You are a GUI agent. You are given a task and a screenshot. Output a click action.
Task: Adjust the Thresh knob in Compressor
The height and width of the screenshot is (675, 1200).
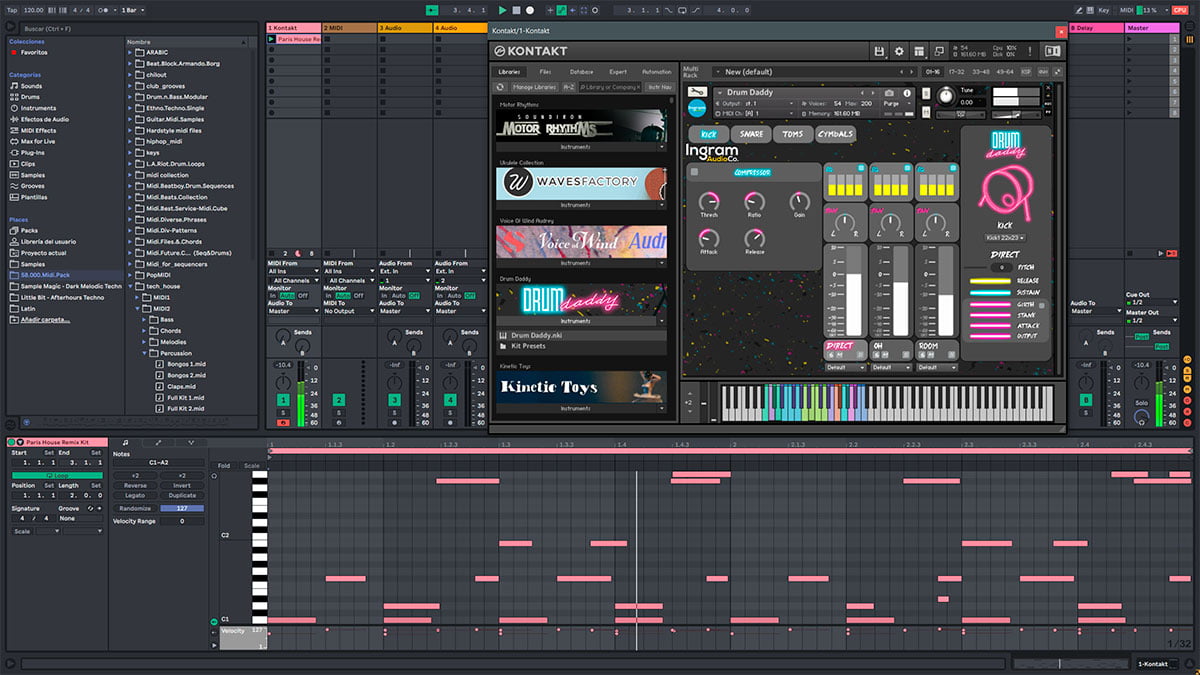point(708,201)
